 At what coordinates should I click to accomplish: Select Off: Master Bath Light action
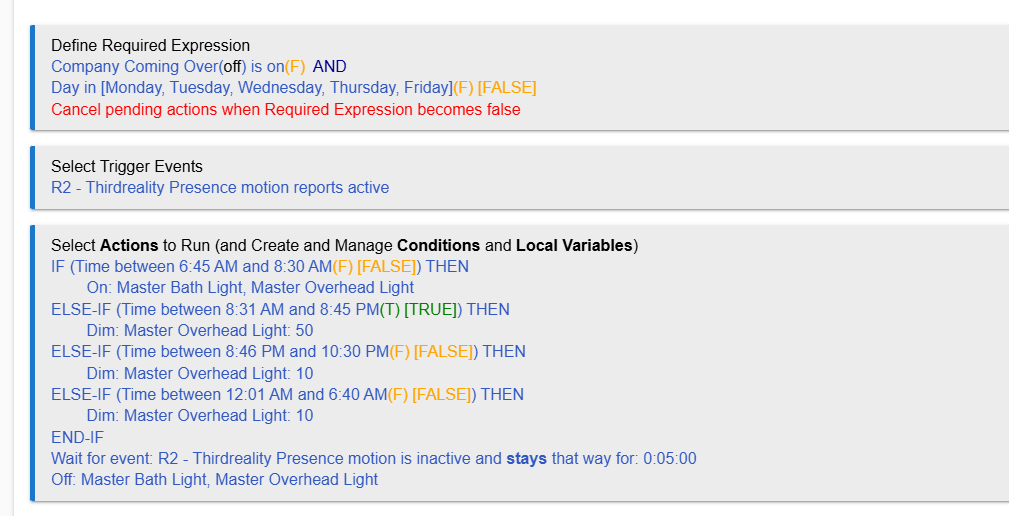[x=214, y=480]
